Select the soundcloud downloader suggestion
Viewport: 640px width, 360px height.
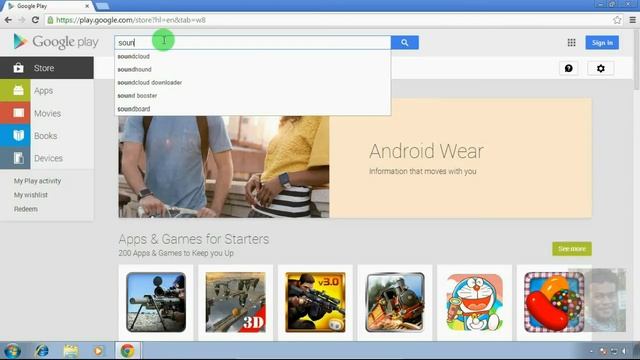(253, 82)
